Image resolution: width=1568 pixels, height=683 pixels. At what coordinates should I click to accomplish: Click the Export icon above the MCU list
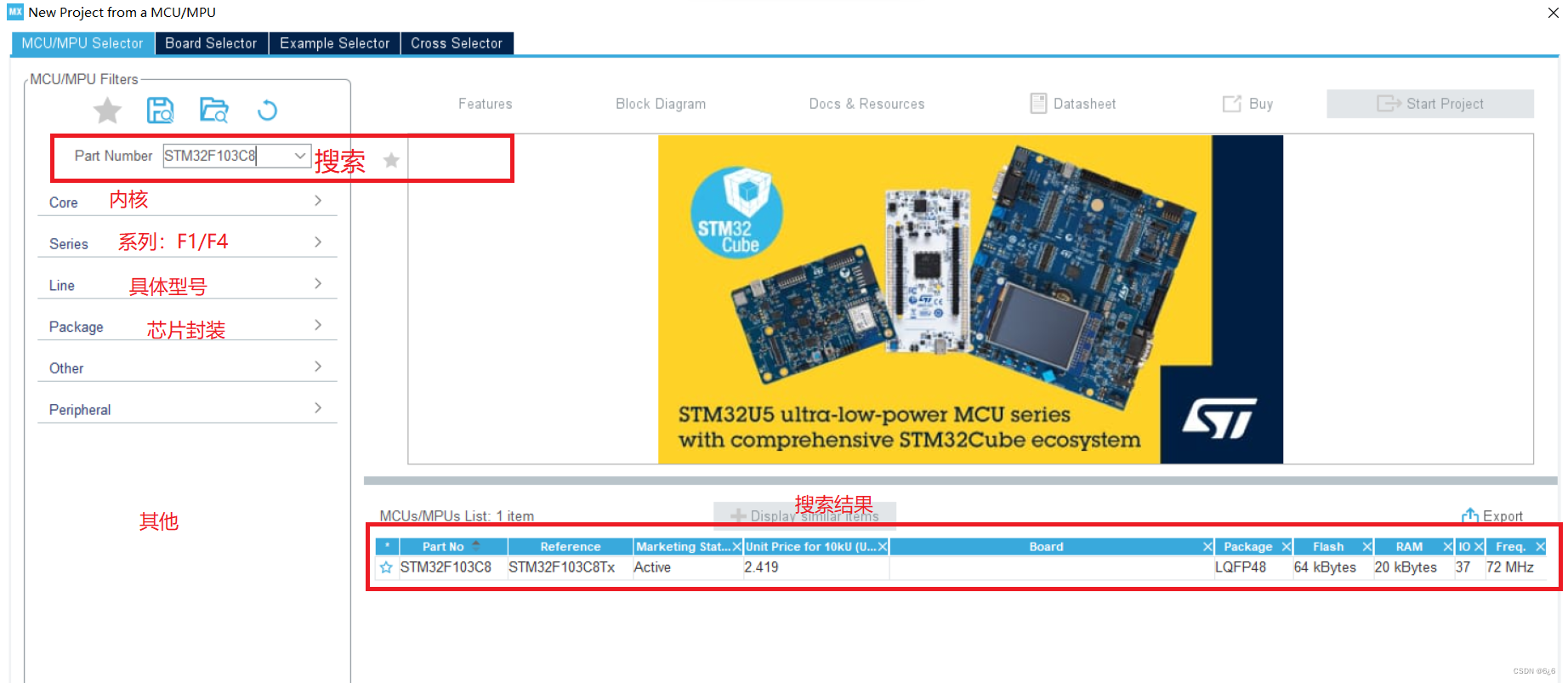pos(1469,515)
